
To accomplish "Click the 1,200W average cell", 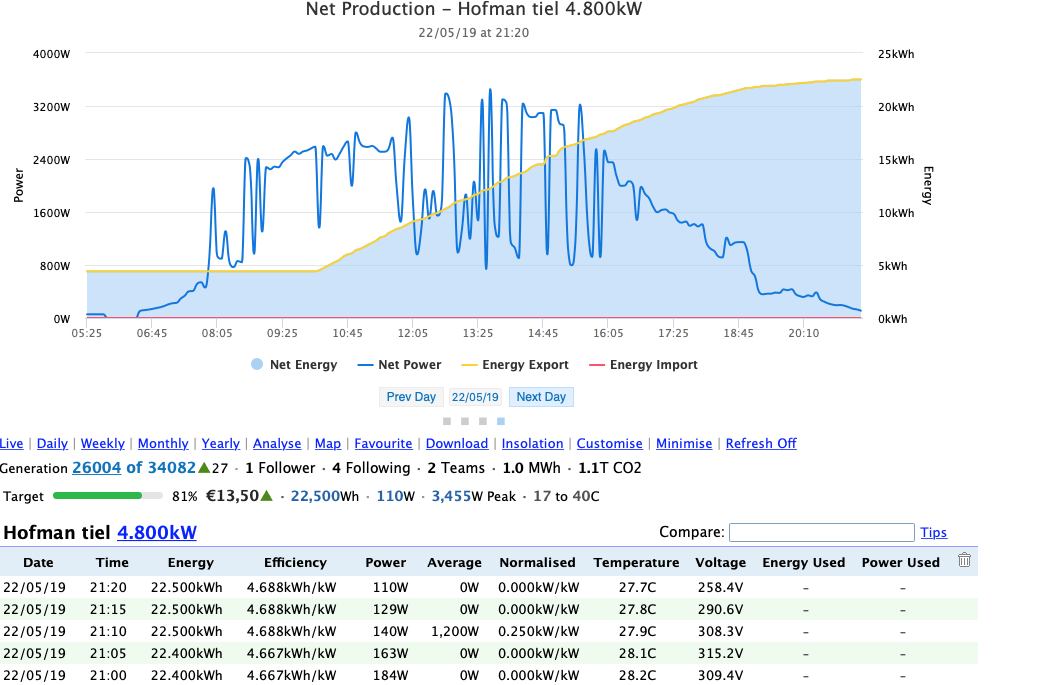I will click(x=455, y=631).
